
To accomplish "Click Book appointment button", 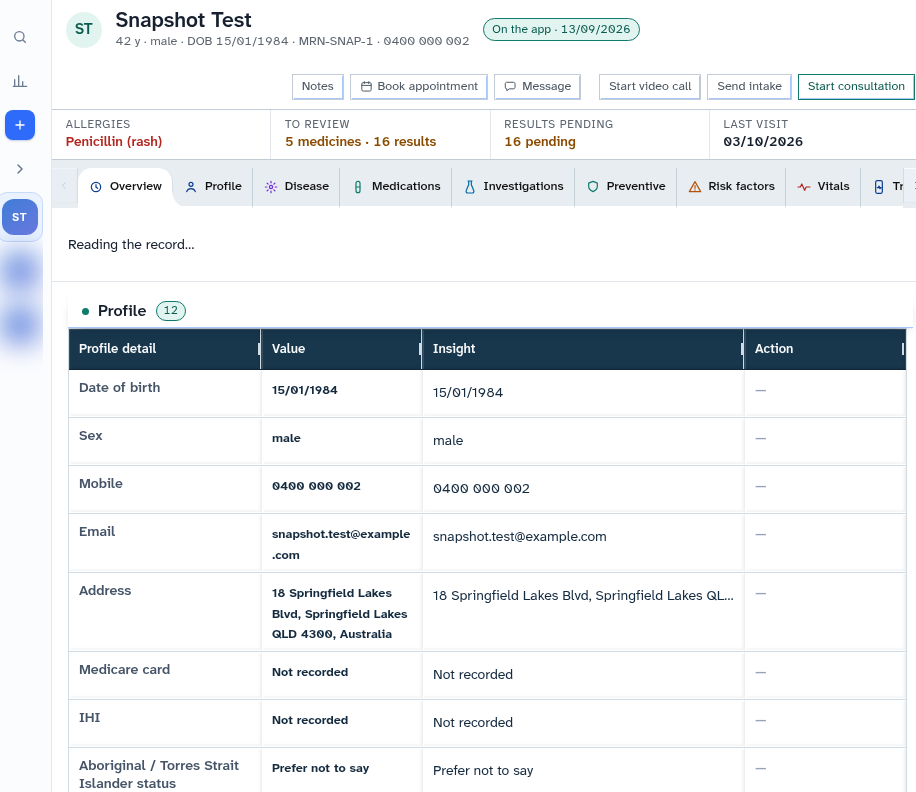I will [419, 86].
